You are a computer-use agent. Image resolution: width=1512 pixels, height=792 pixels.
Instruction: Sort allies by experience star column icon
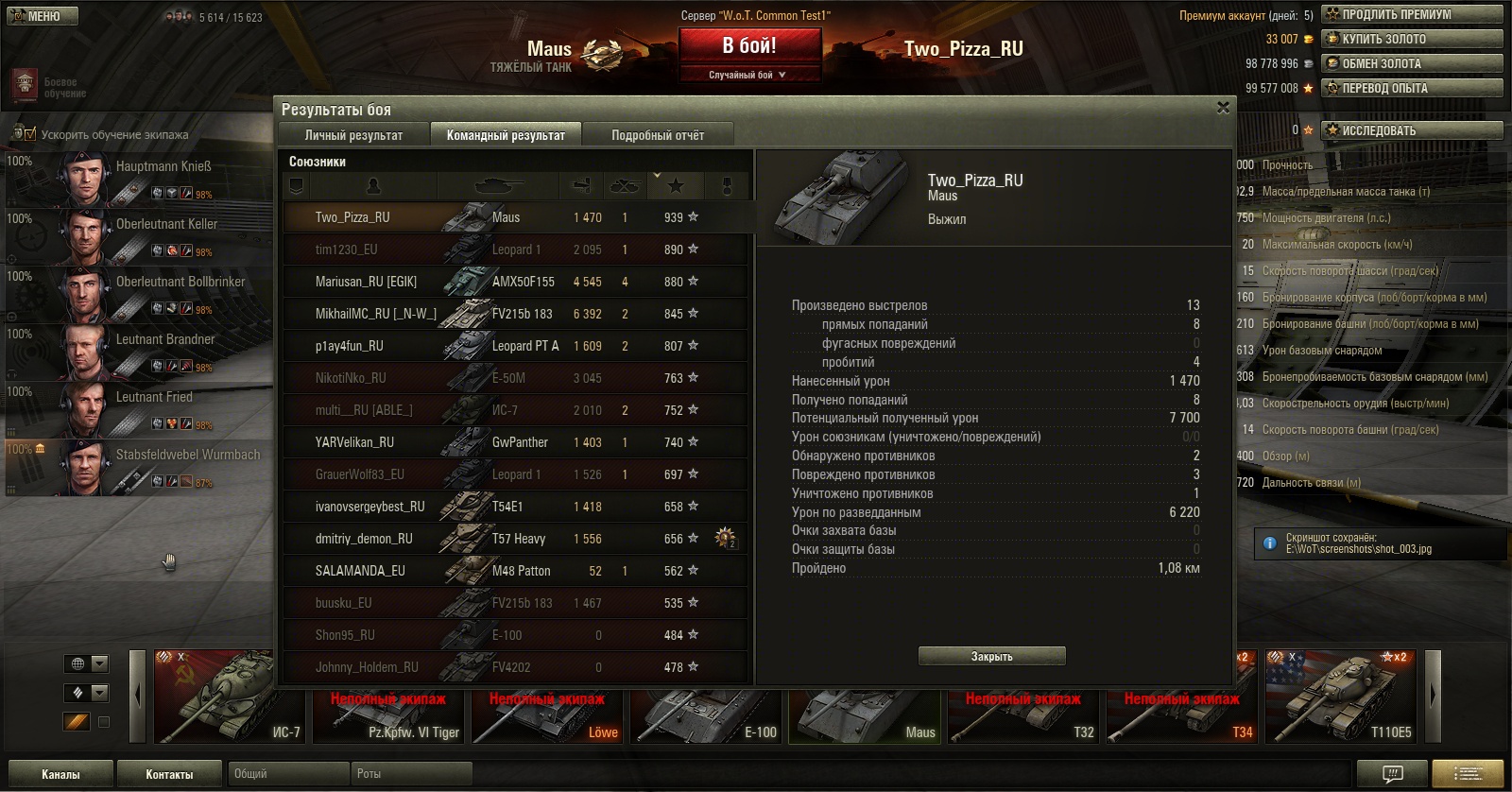pos(676,186)
